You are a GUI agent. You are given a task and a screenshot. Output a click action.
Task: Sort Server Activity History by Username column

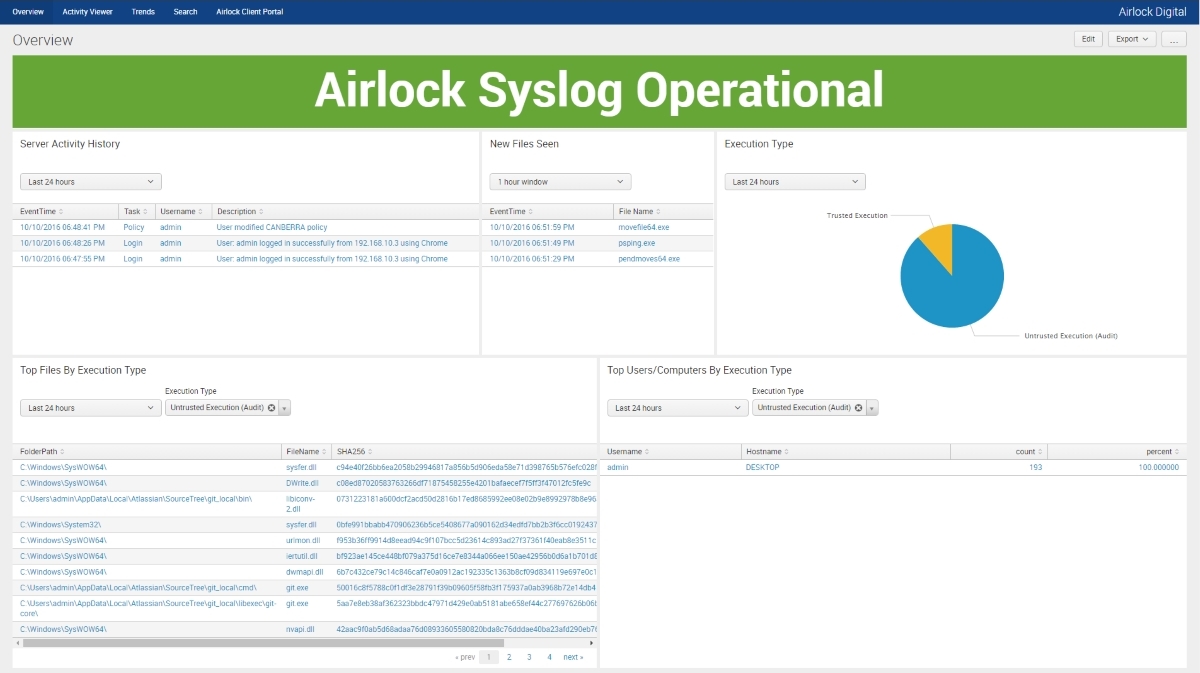[181, 212]
